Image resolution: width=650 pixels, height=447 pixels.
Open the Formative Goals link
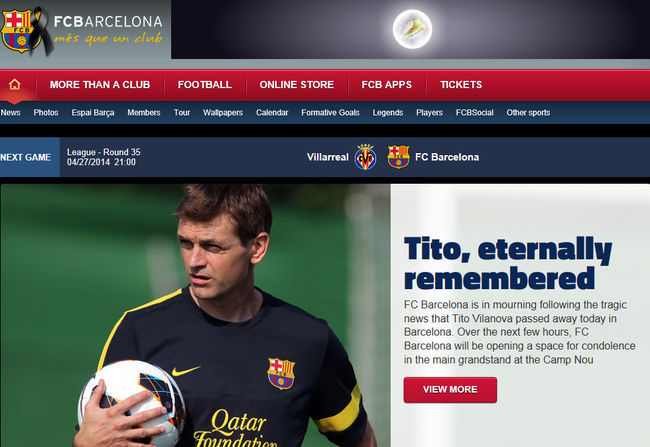click(330, 113)
